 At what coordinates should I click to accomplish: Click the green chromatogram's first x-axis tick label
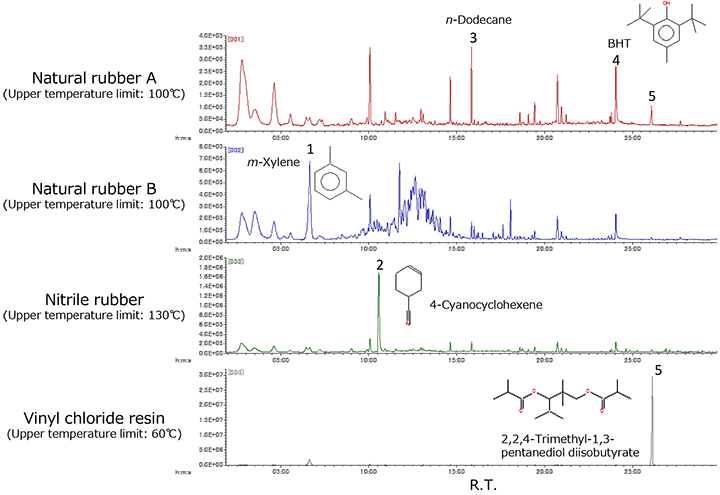click(281, 360)
